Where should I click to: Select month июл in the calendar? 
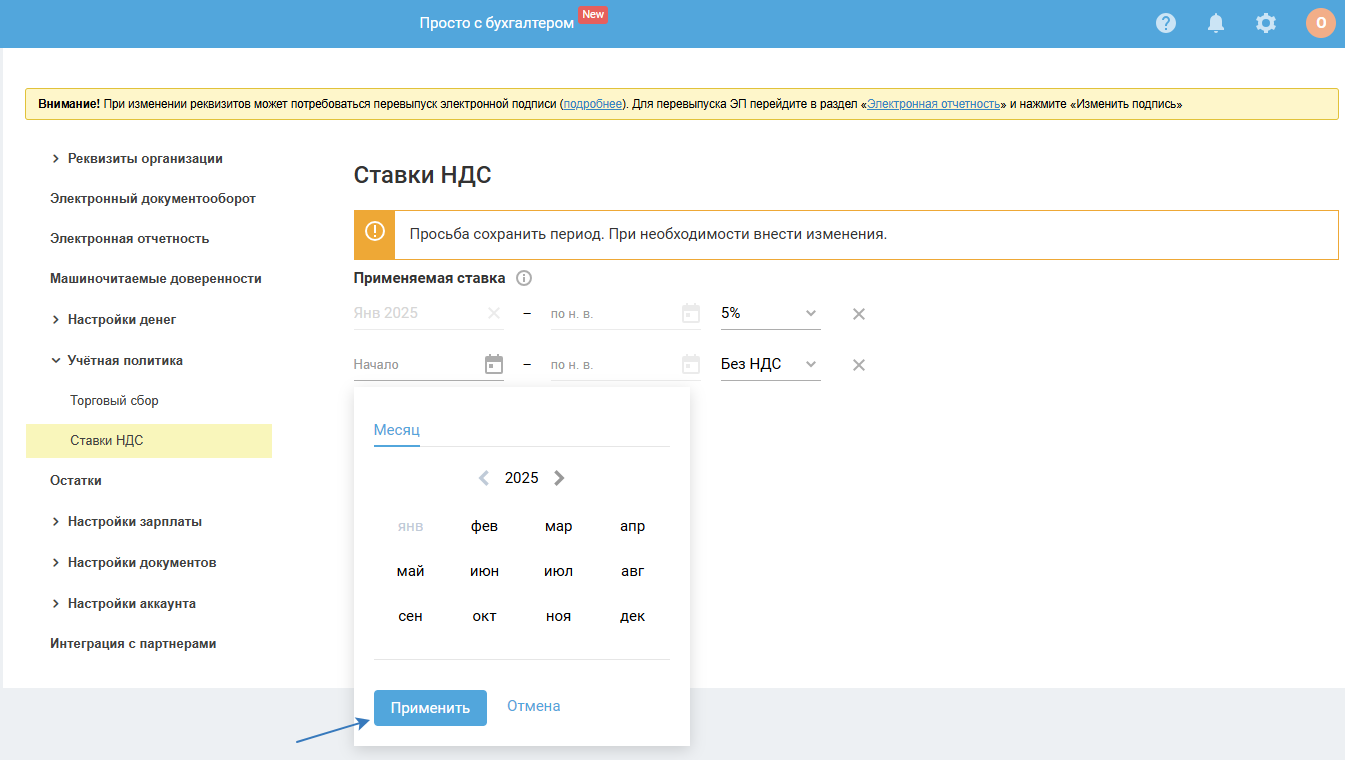558,572
